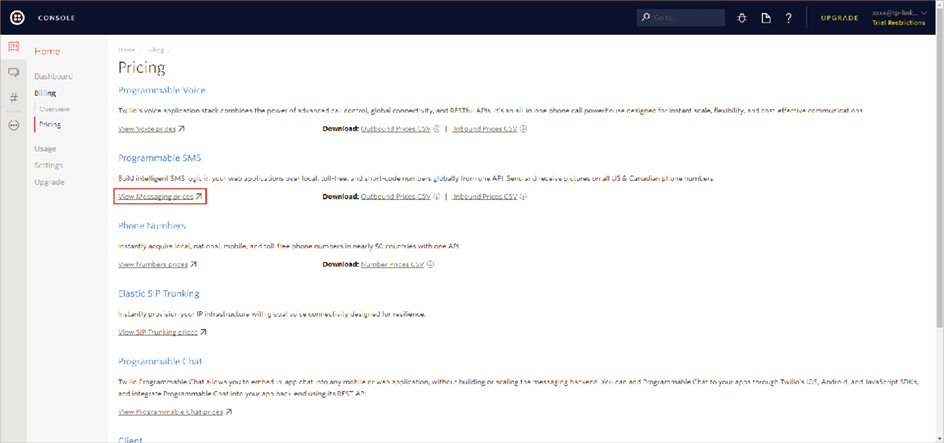Open the Trial Restrictions link
This screenshot has height=443, width=944.
tap(898, 23)
